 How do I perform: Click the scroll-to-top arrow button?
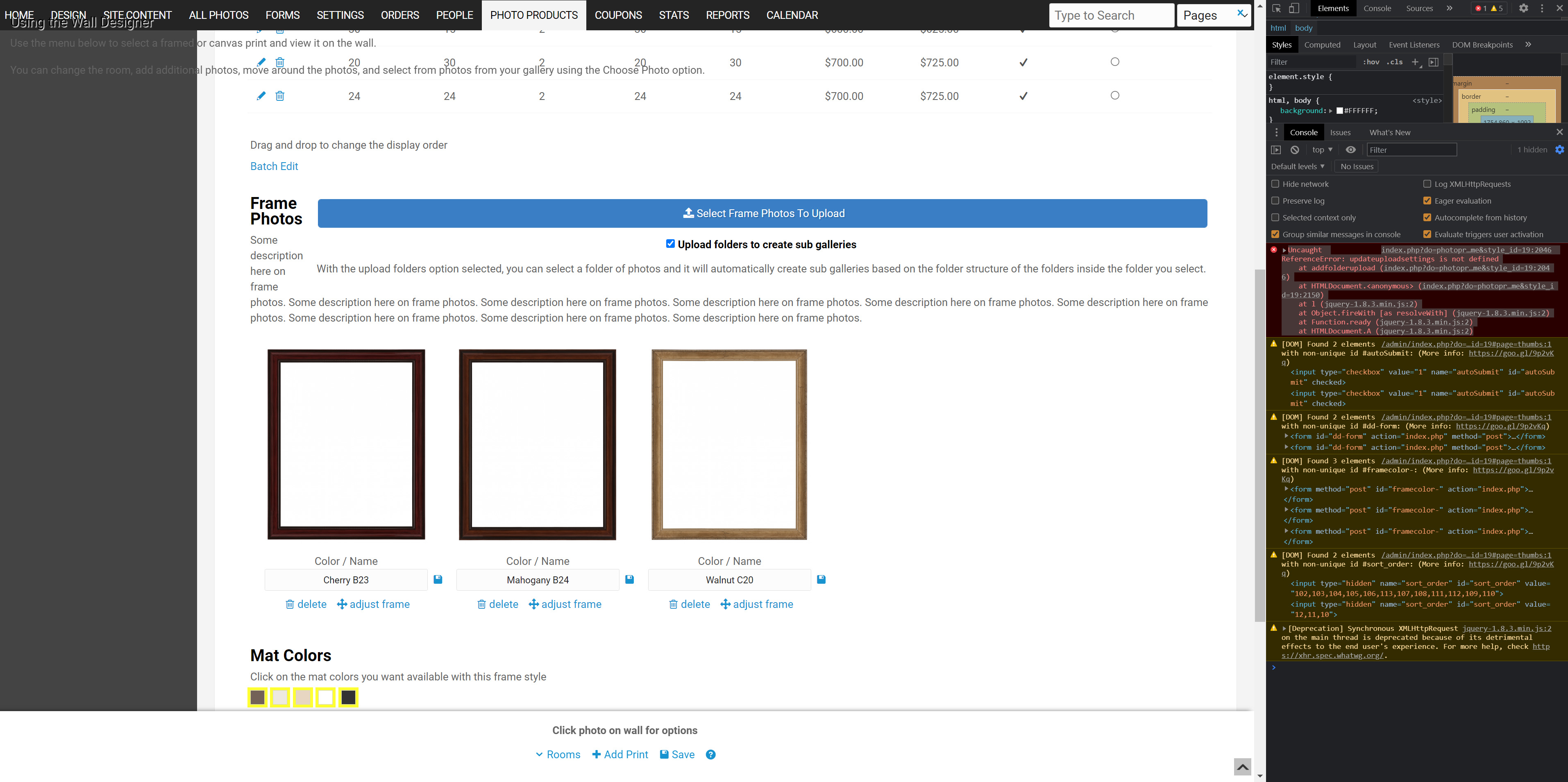coord(1242,767)
